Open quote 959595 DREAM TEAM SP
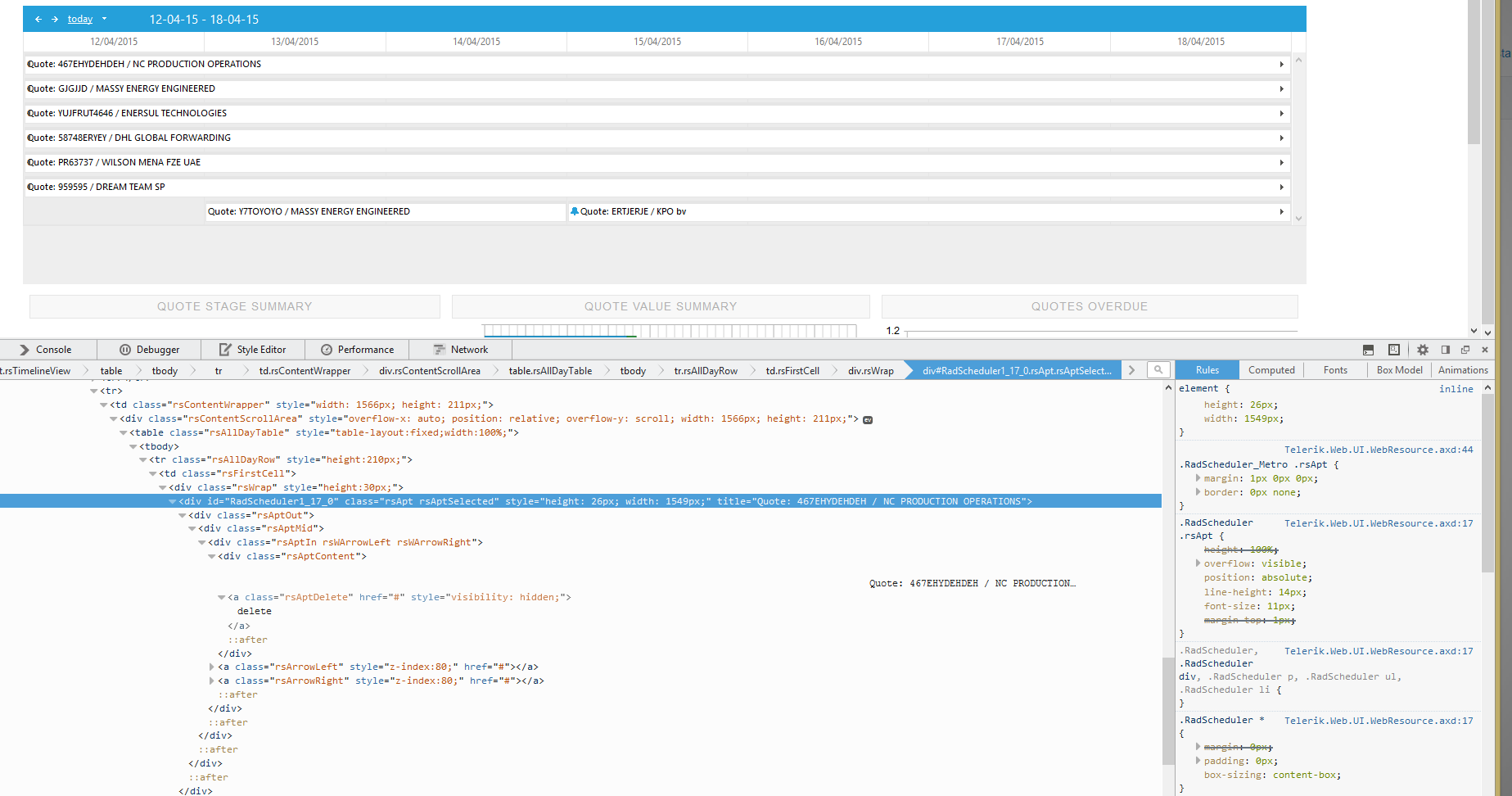1512x796 pixels. point(657,187)
